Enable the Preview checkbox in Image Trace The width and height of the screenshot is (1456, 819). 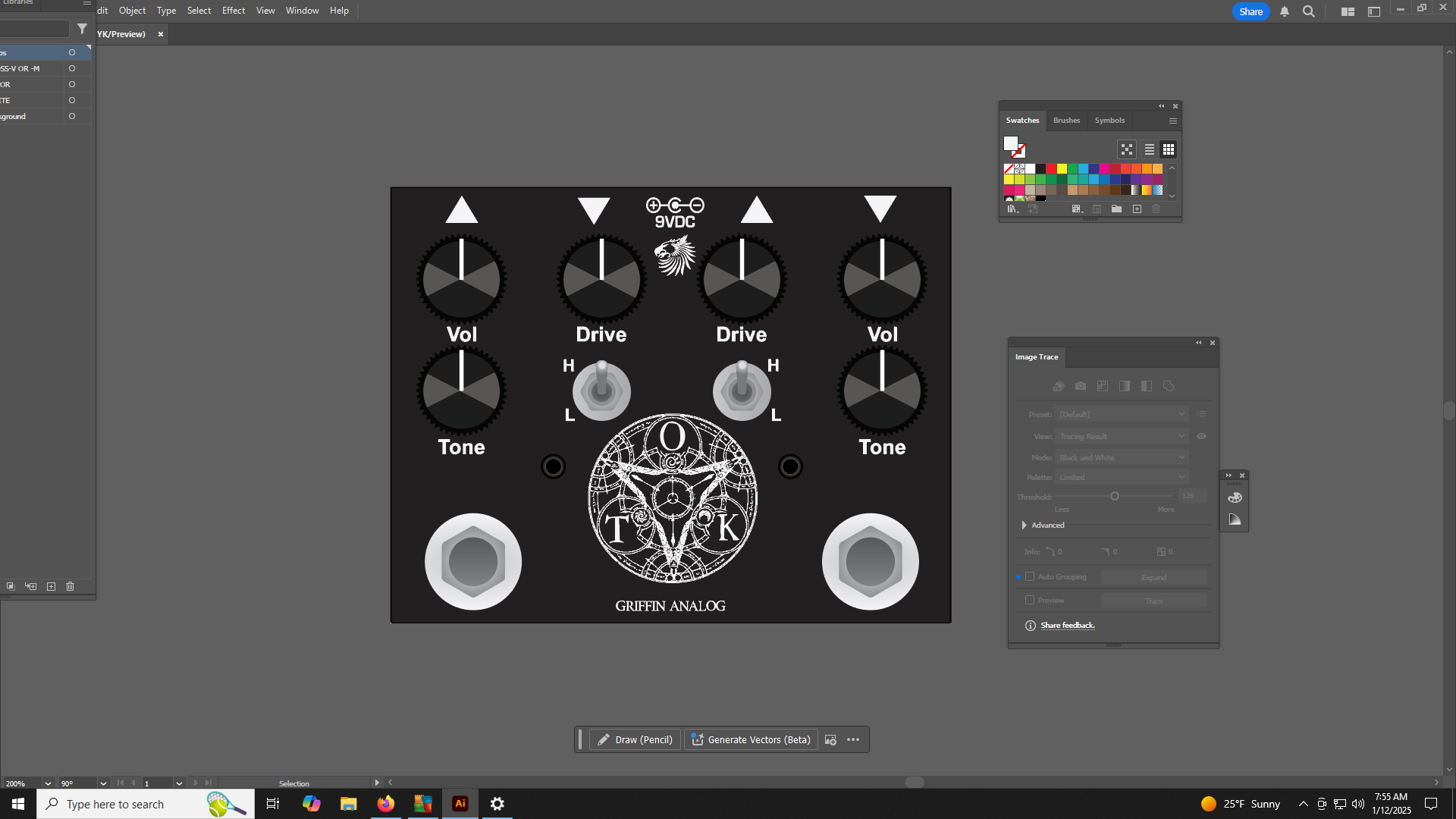pos(1030,601)
